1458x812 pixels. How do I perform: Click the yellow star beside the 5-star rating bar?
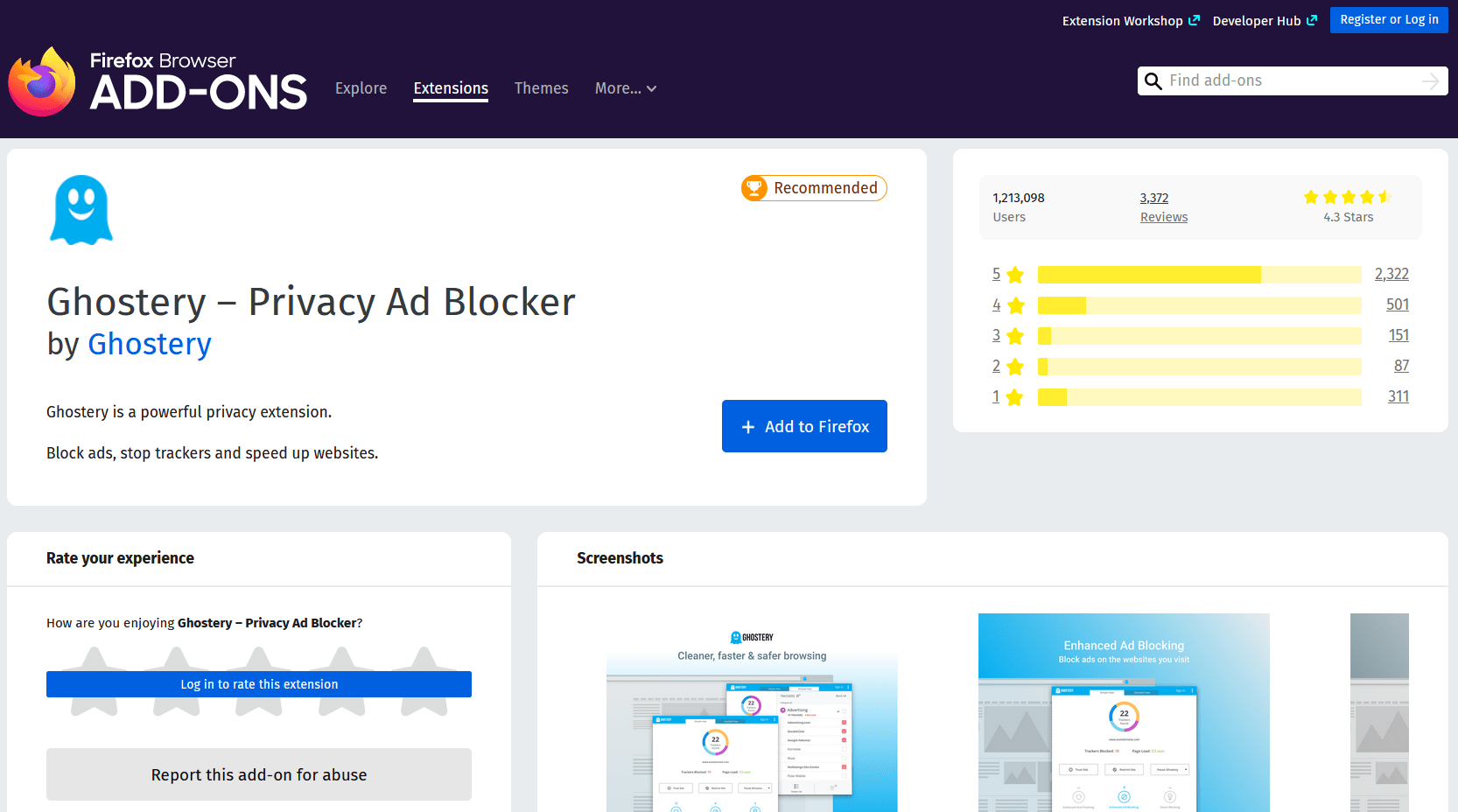click(x=1014, y=274)
